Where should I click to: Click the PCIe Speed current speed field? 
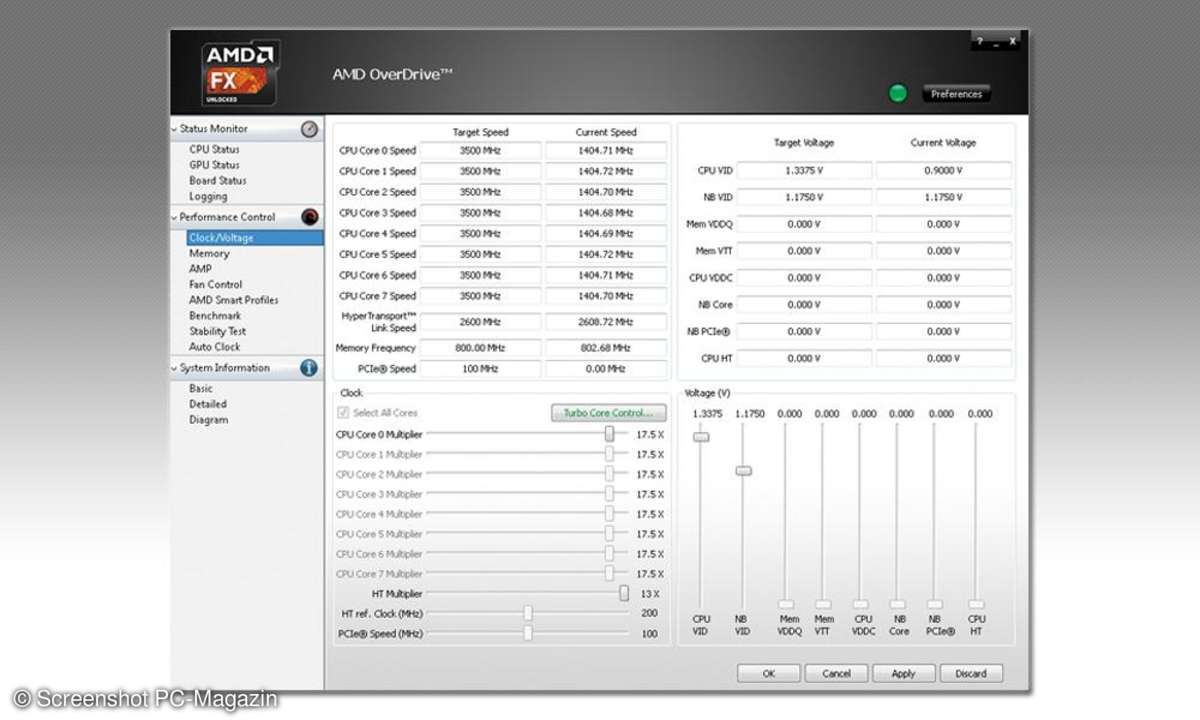tap(605, 369)
